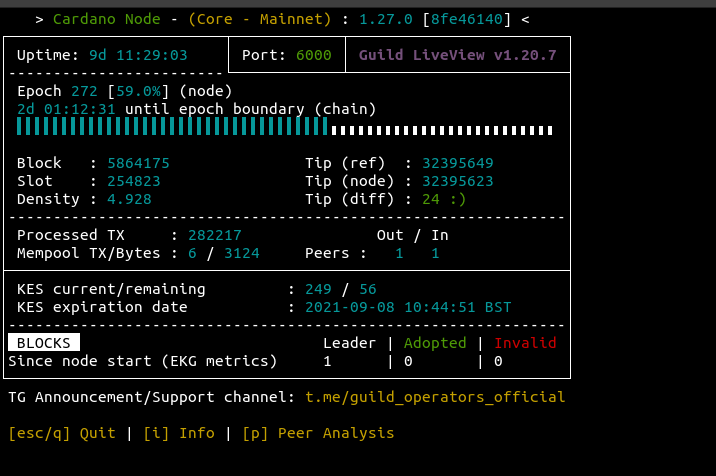Click the Adopted count value 0
Screen dimensions: 716x476
(408, 361)
